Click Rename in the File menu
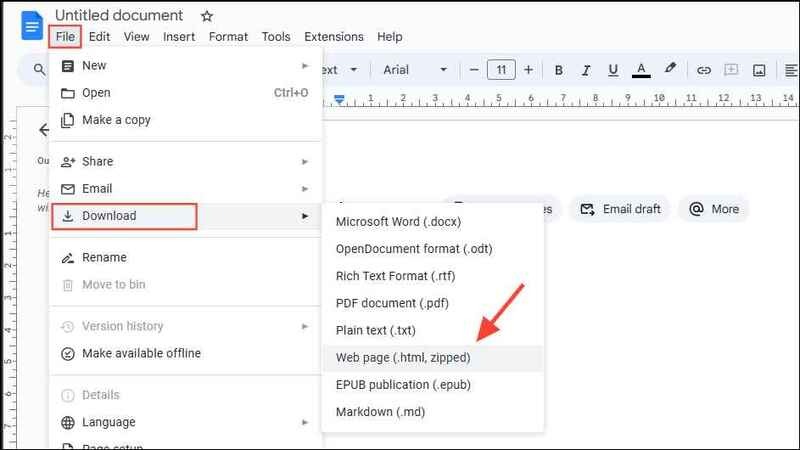Image resolution: width=800 pixels, height=450 pixels. point(186,257)
